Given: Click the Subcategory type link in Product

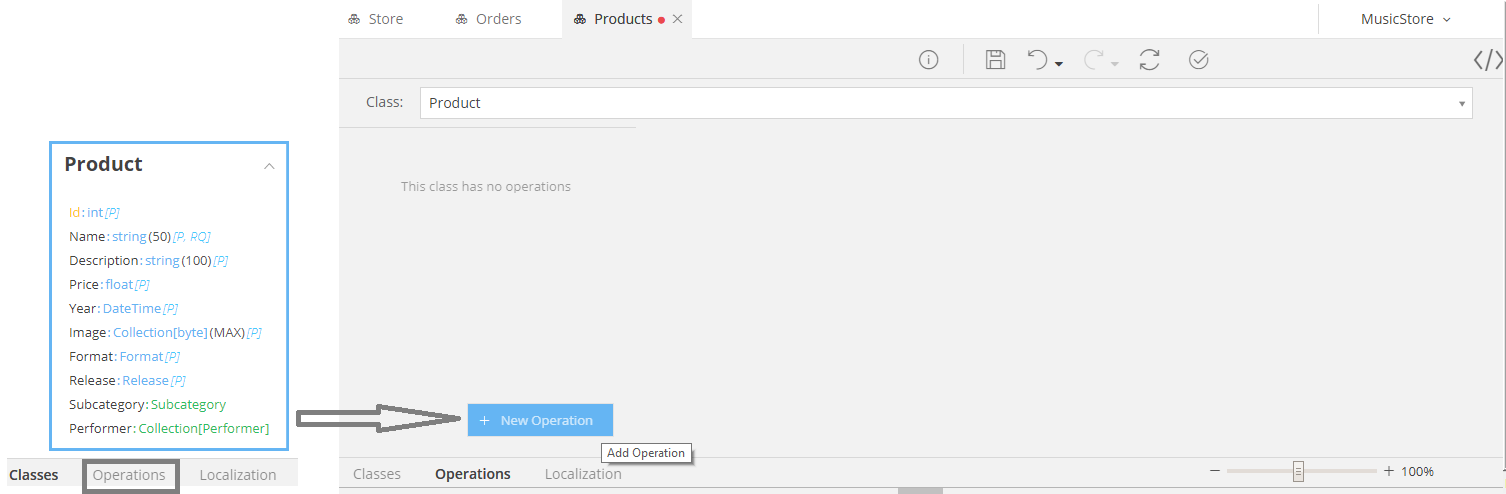Looking at the screenshot, I should pyautogui.click(x=188, y=404).
